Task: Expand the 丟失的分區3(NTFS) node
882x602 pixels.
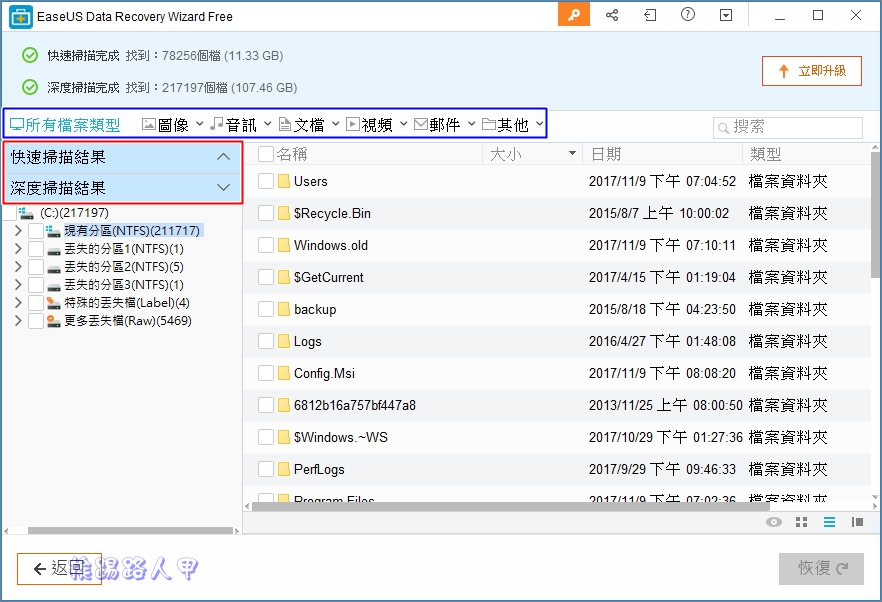Action: [x=18, y=285]
